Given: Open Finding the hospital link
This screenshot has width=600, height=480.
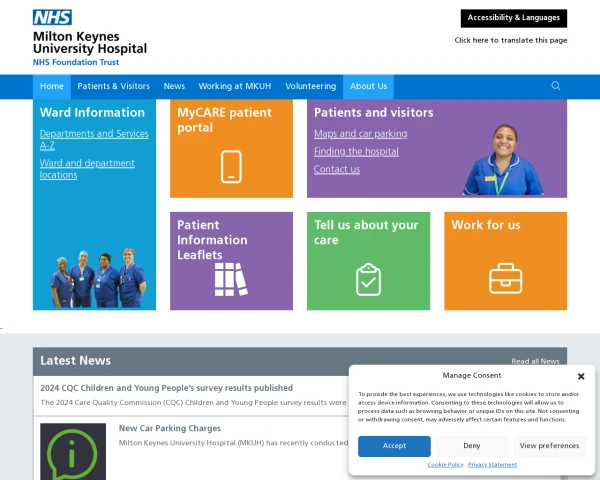Looking at the screenshot, I should tap(356, 152).
